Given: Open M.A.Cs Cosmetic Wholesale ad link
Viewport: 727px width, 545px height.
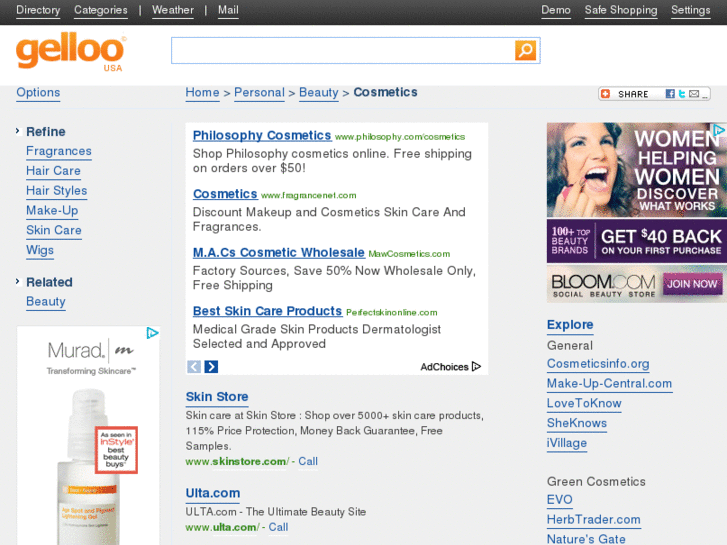Looking at the screenshot, I should coord(279,252).
